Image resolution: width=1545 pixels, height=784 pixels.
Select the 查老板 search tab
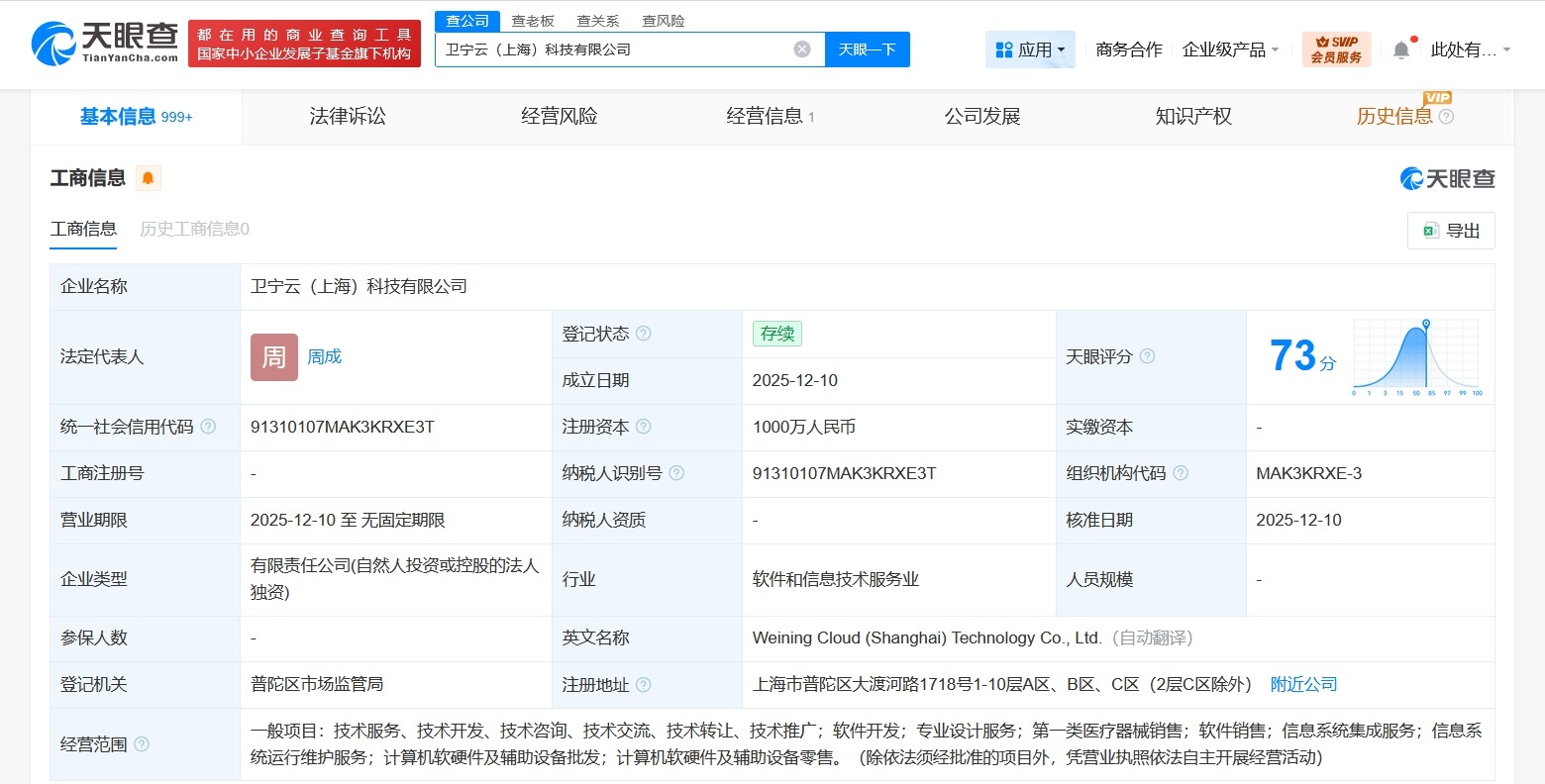point(533,20)
